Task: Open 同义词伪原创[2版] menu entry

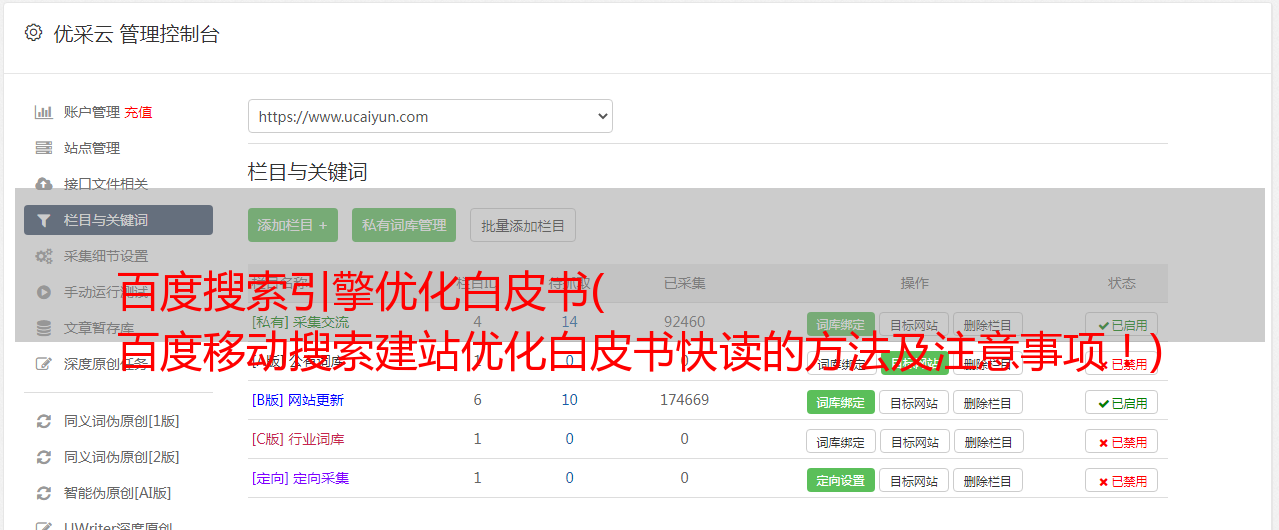Action: point(122,457)
